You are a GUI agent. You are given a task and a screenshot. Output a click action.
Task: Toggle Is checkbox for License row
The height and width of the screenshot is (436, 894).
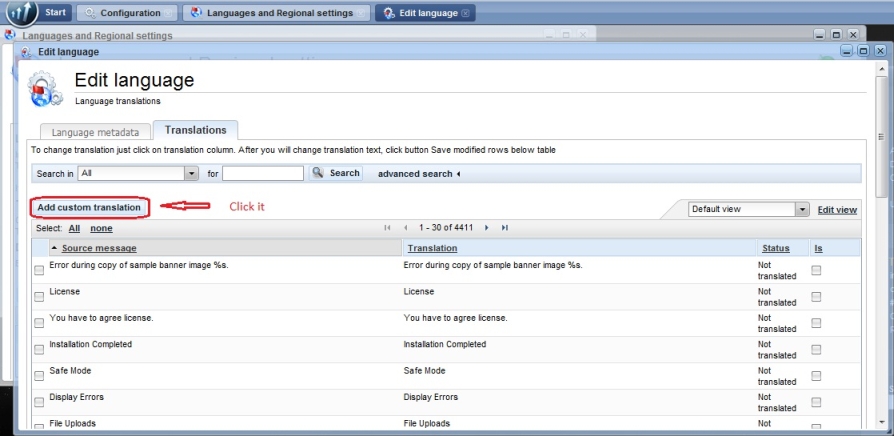click(x=816, y=296)
